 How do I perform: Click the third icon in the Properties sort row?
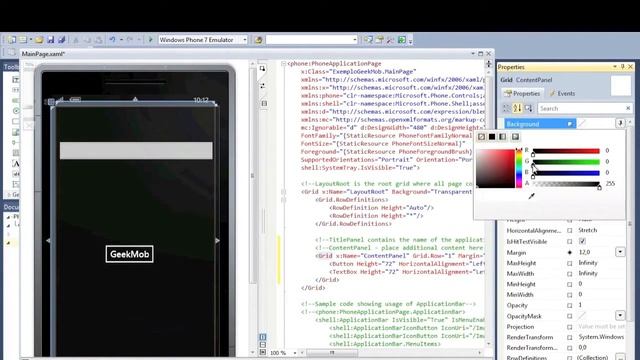tap(529, 108)
